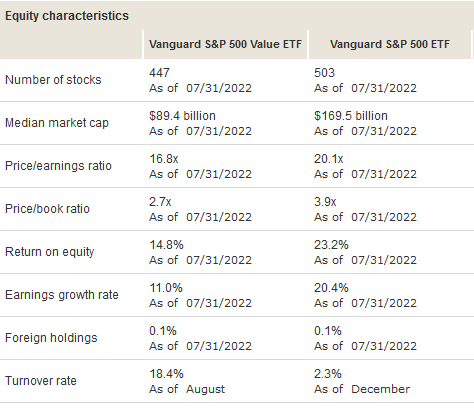Click the Median market cap label

tap(57, 123)
